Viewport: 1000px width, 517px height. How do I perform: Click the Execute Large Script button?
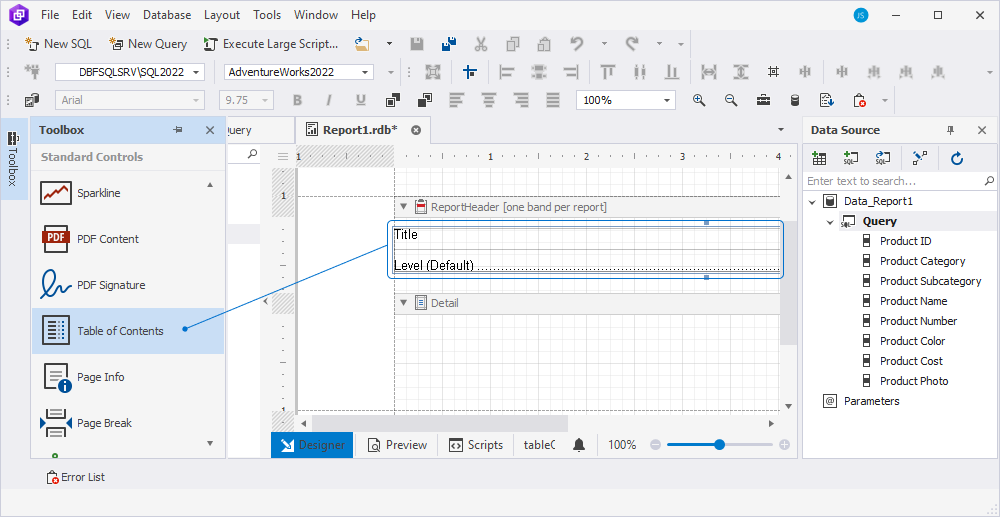(271, 44)
